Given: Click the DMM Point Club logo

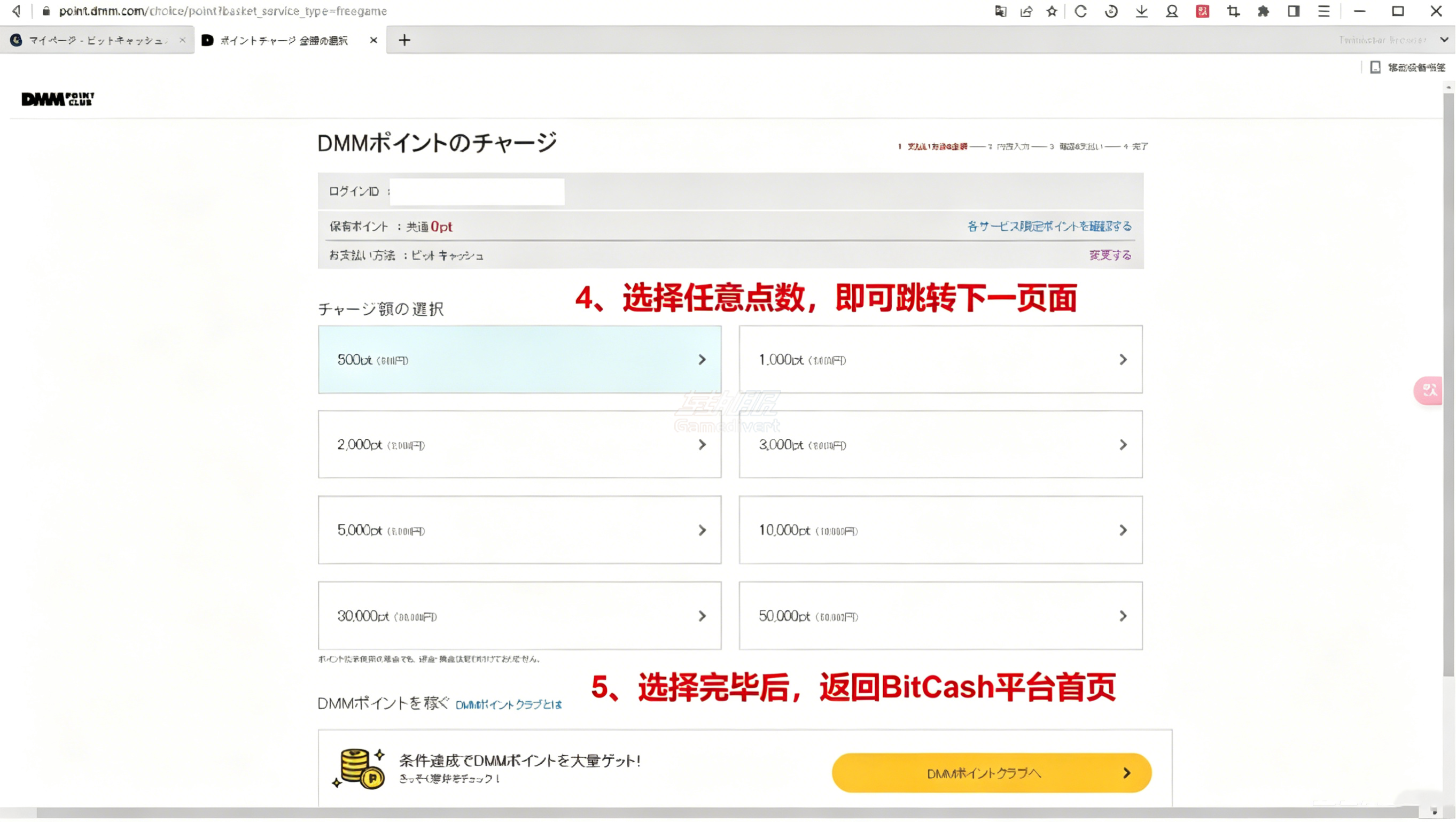Looking at the screenshot, I should click(x=58, y=99).
